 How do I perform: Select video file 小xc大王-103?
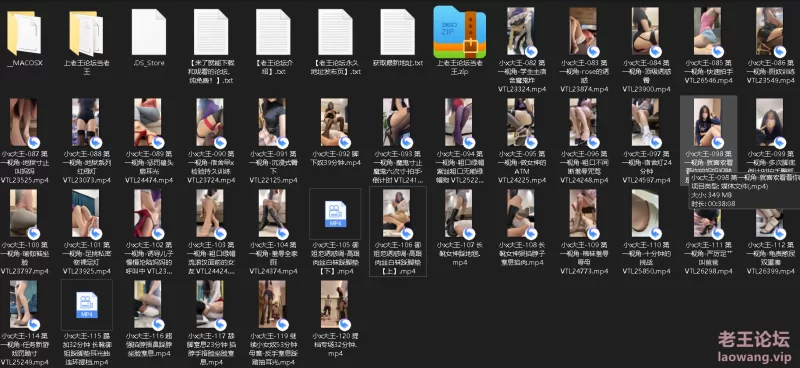click(x=211, y=214)
